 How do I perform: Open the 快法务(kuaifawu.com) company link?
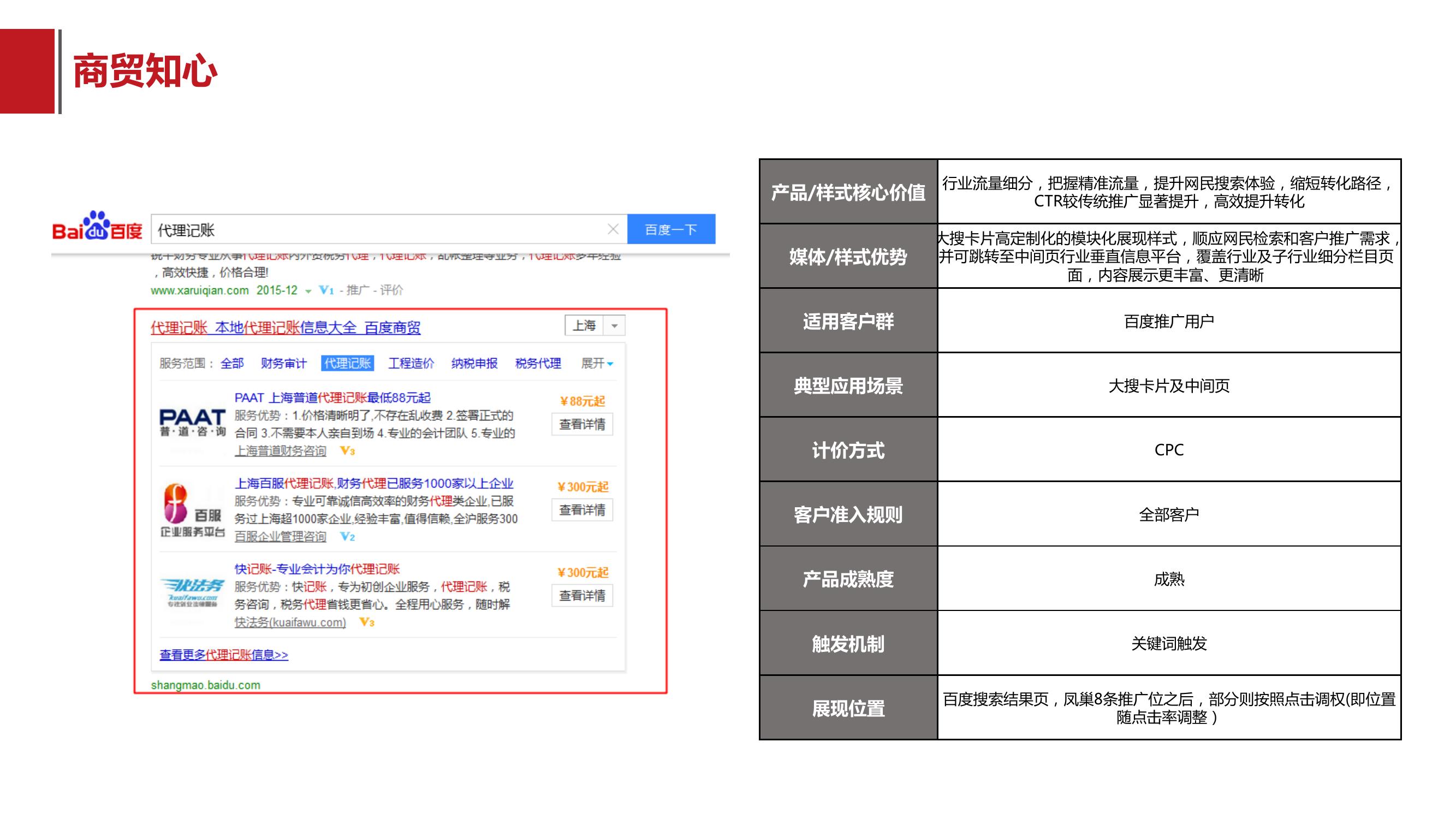coord(290,622)
